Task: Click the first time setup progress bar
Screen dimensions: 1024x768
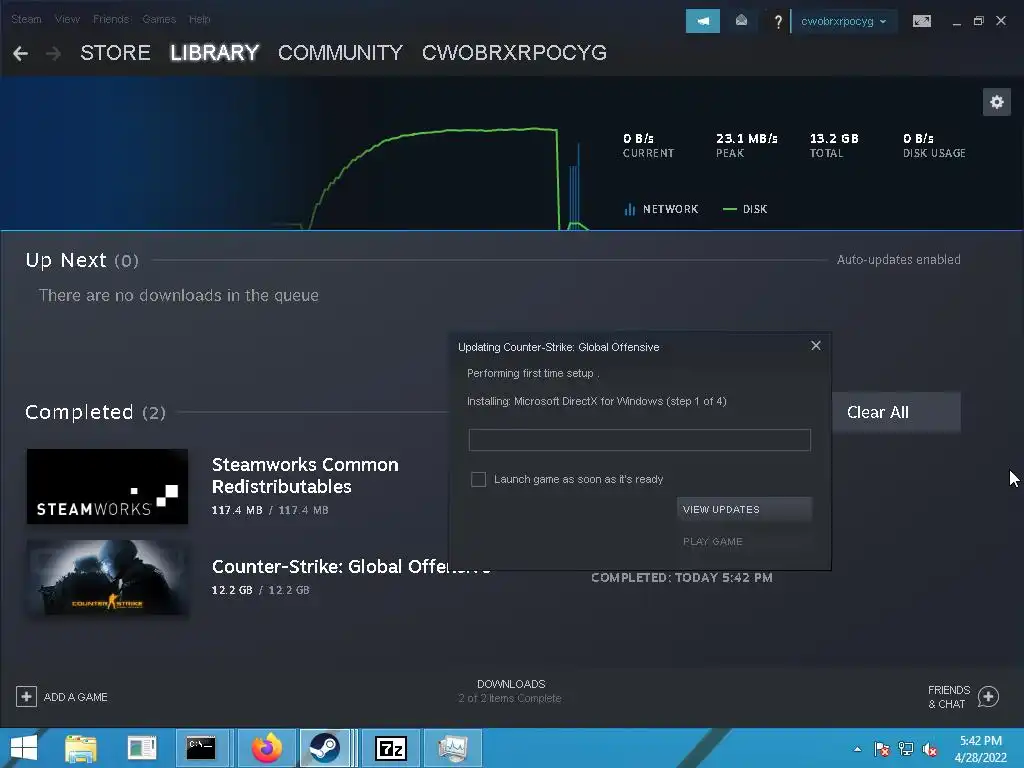Action: [x=639, y=440]
